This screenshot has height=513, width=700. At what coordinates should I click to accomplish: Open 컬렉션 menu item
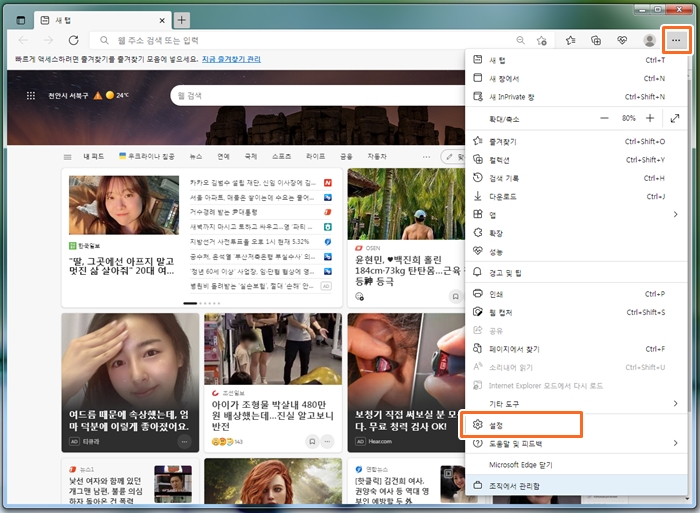[576, 160]
